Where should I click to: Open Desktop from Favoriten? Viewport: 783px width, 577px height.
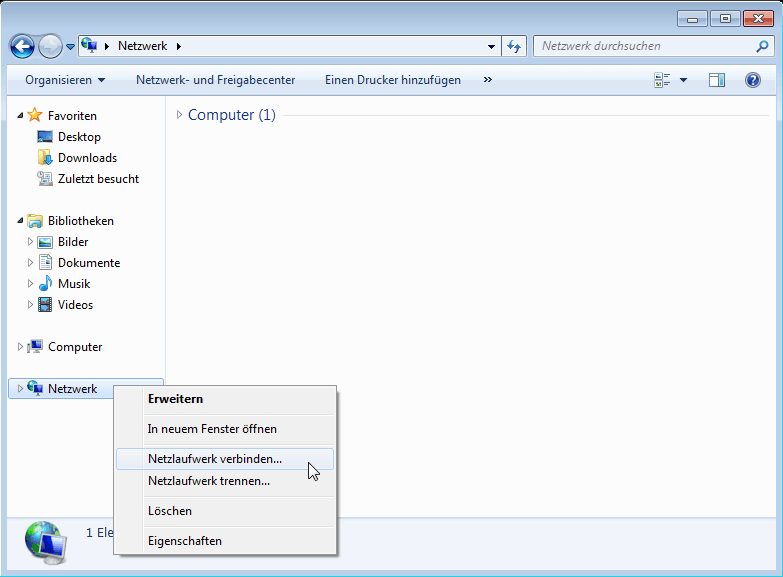(x=79, y=137)
